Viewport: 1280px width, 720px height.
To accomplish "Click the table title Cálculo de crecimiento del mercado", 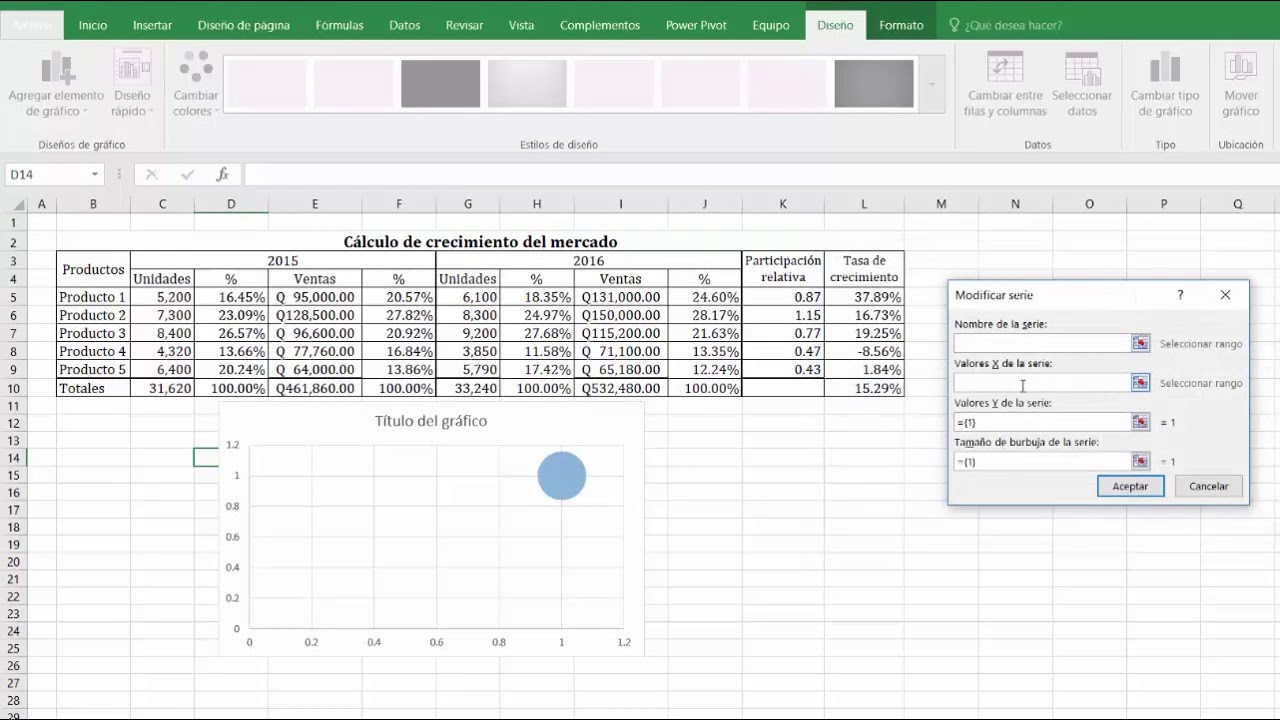I will [x=480, y=242].
